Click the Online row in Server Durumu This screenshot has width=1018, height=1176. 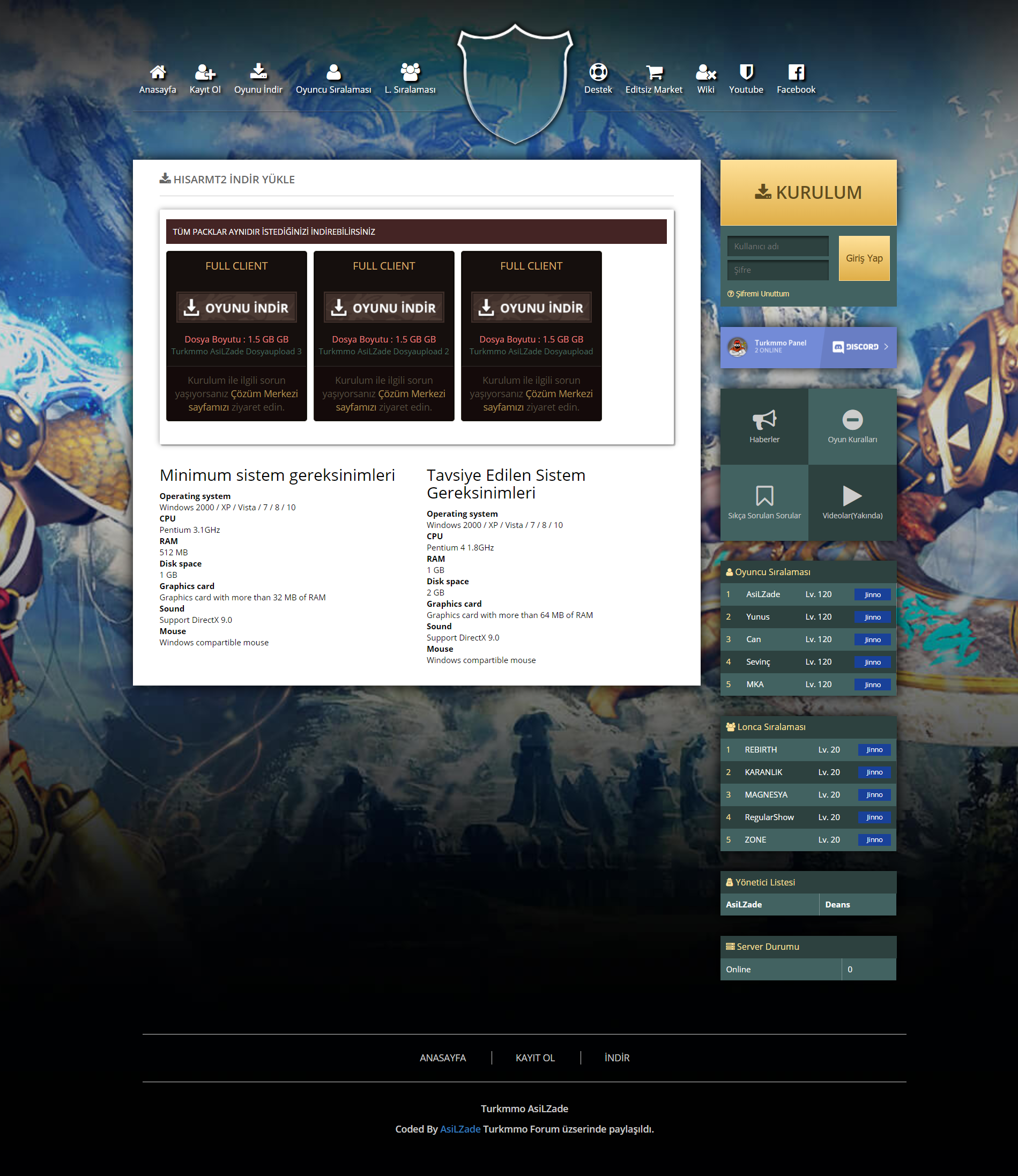pos(808,969)
